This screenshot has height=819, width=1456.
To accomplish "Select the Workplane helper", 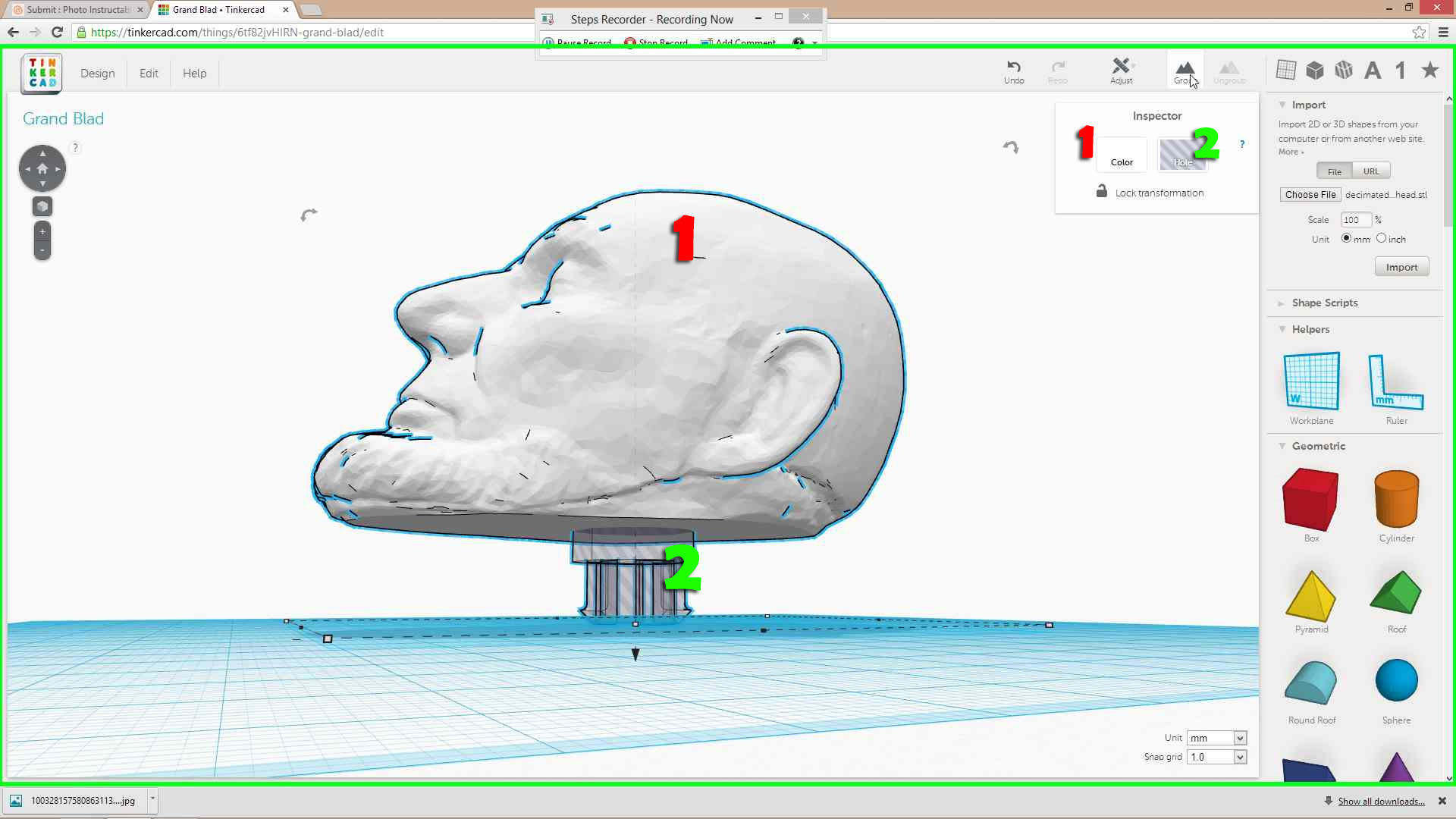I will point(1312,388).
